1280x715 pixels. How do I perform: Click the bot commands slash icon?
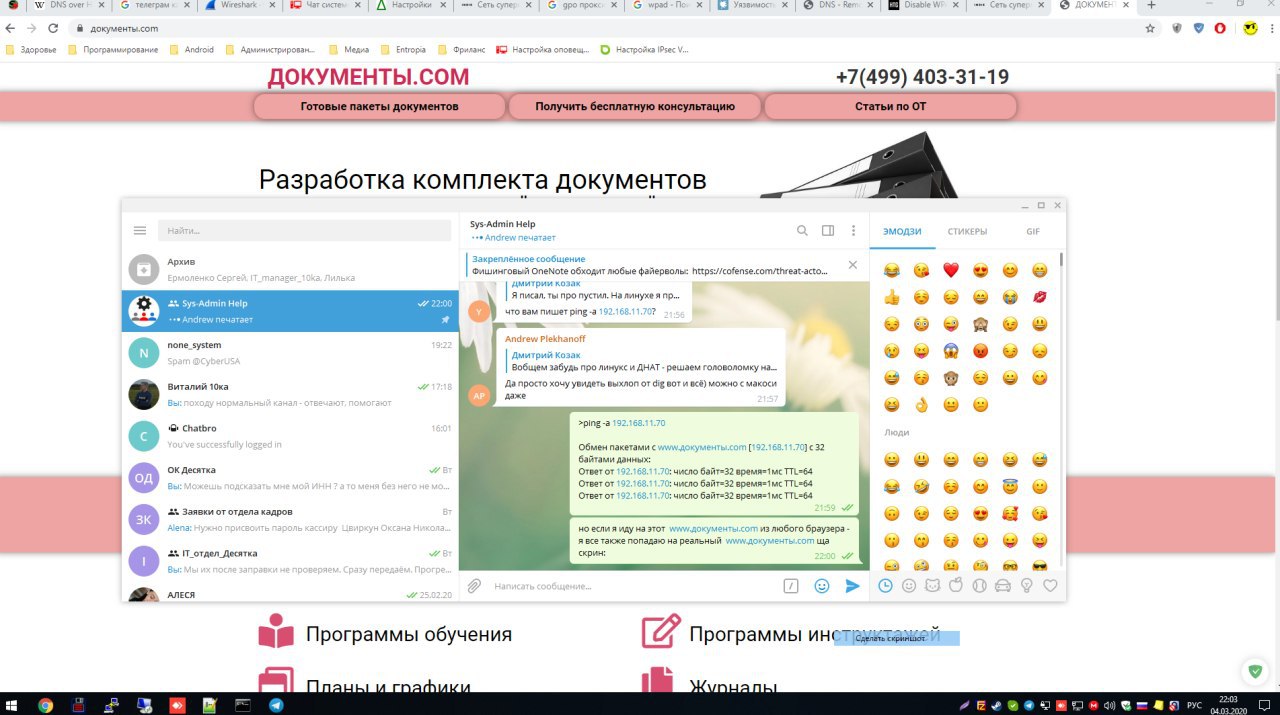point(791,586)
